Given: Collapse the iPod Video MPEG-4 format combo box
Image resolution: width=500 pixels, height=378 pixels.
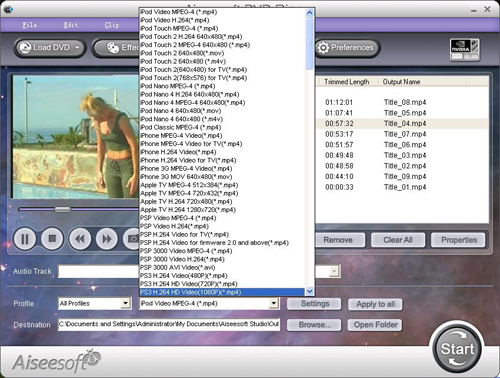Looking at the screenshot, I should [274, 303].
